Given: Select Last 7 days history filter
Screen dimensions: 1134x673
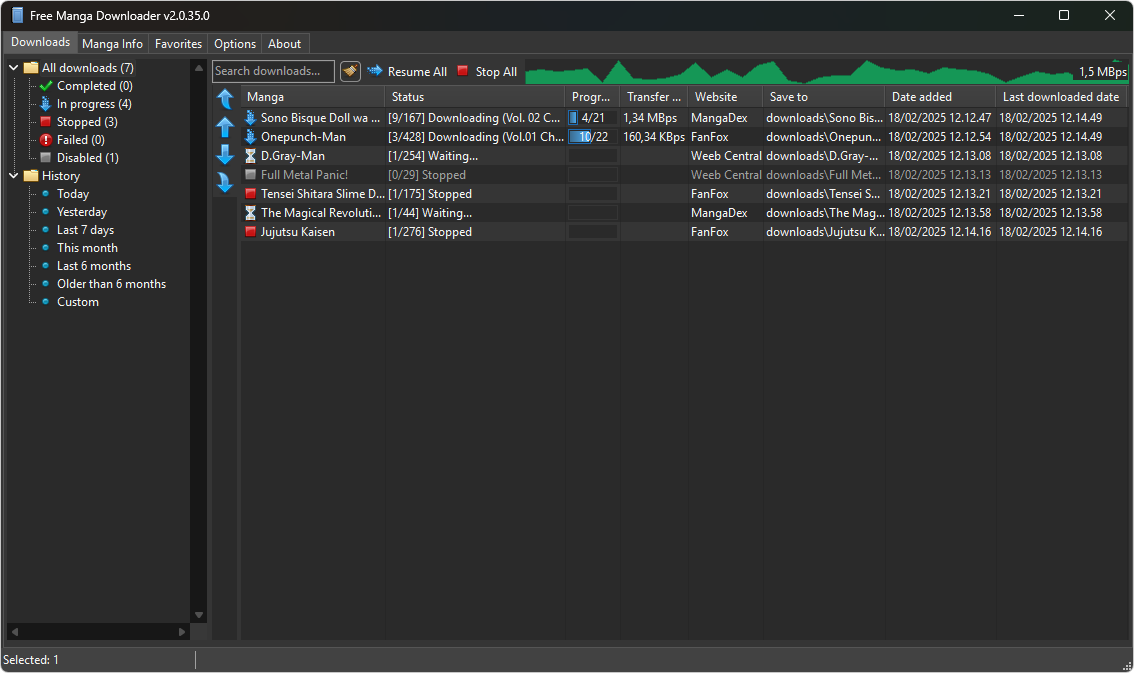Looking at the screenshot, I should (85, 230).
